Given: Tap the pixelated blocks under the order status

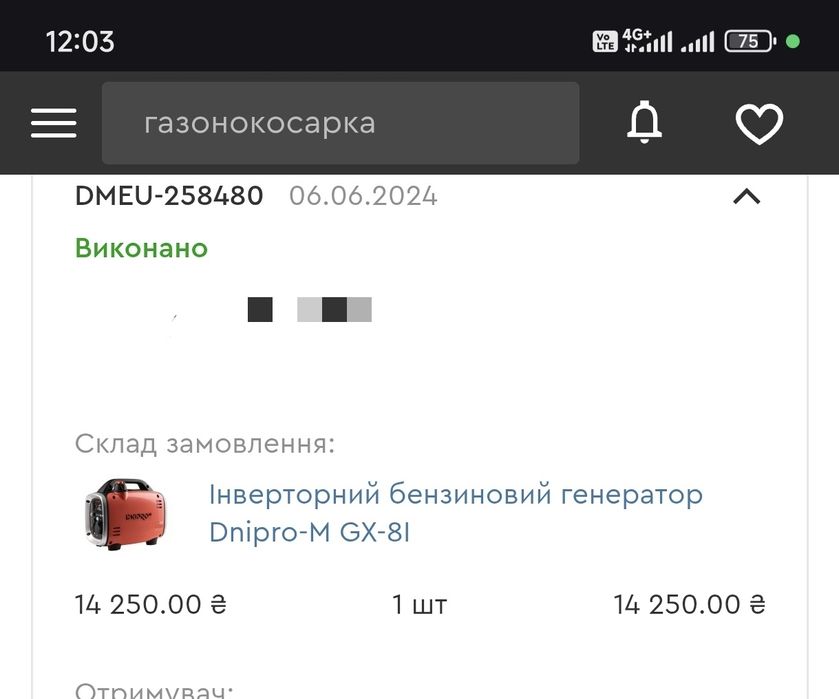Looking at the screenshot, I should 309,310.
